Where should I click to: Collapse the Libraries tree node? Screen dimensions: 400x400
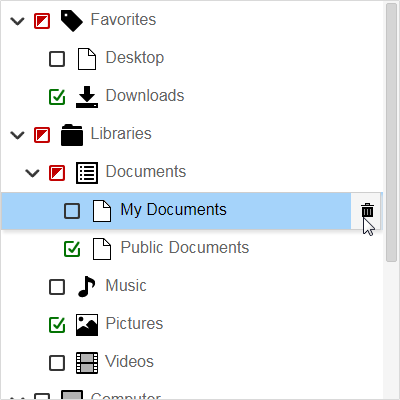[x=17, y=135]
